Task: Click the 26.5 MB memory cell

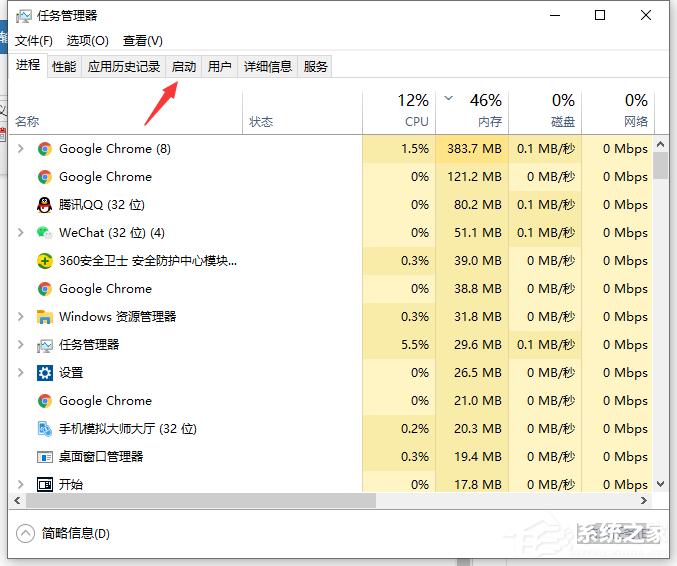Action: click(x=472, y=373)
